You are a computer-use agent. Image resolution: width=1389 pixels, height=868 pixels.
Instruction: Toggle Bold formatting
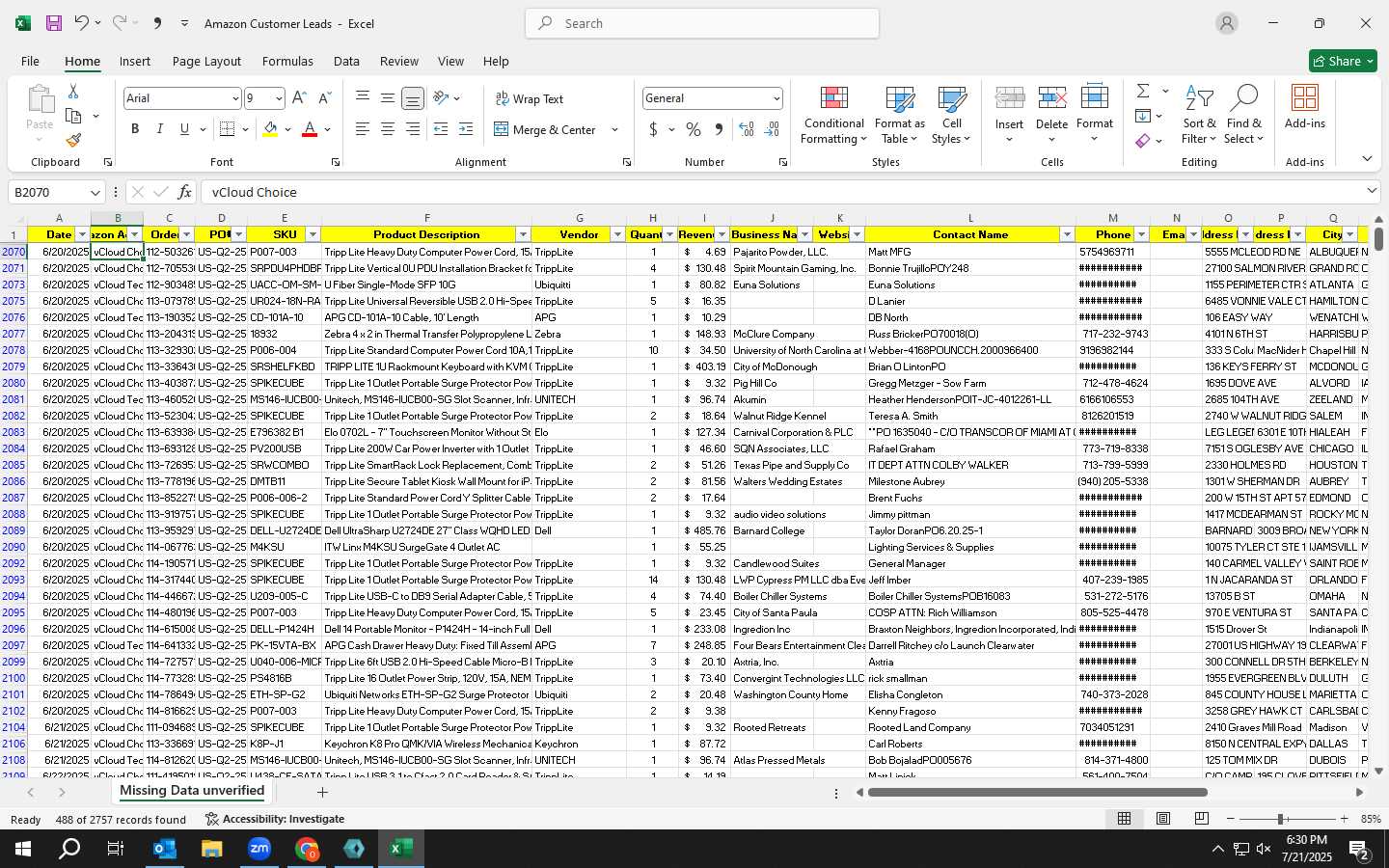(135, 129)
